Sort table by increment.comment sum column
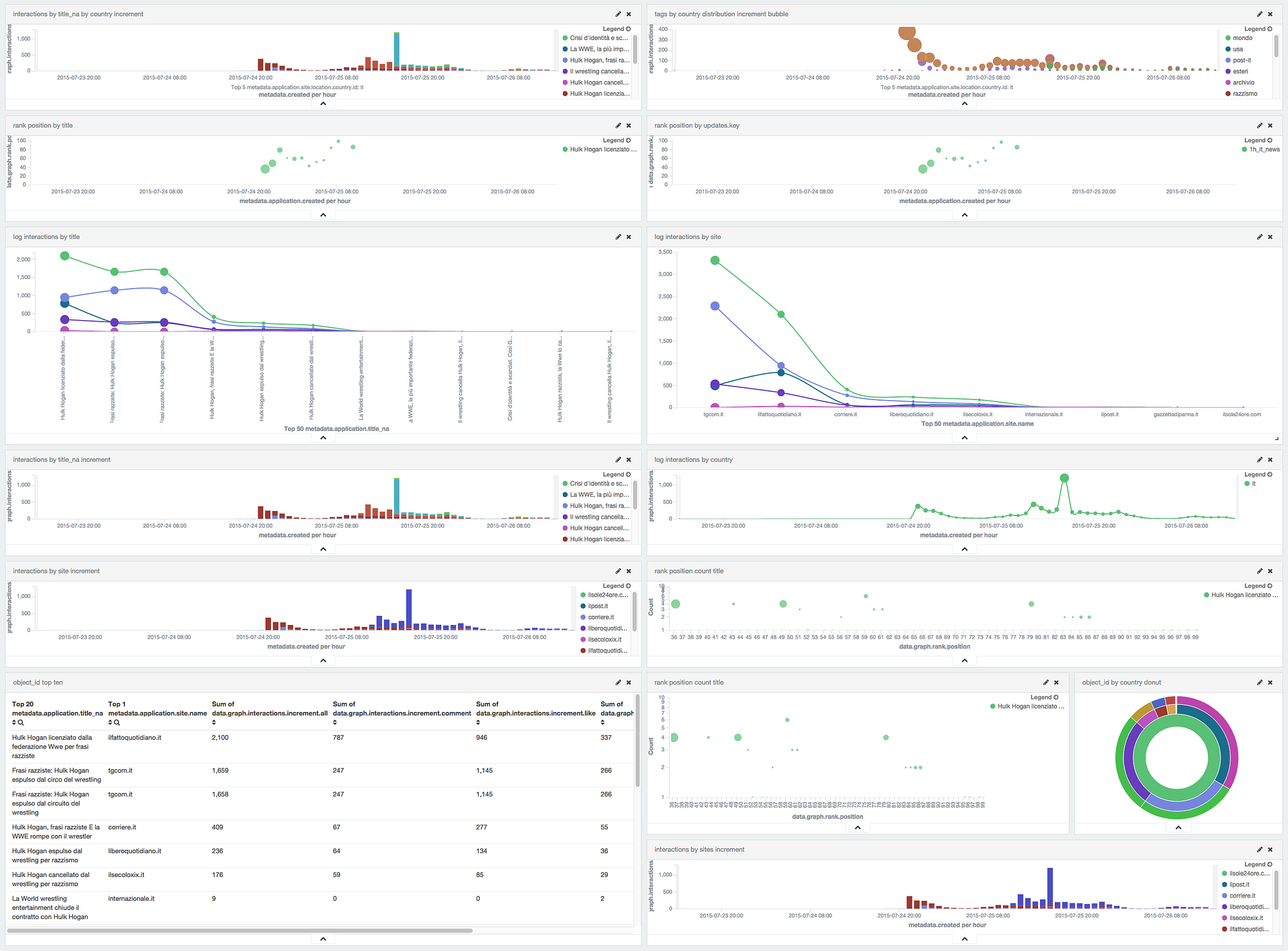Screen dimensions: 1288x951 [335, 723]
